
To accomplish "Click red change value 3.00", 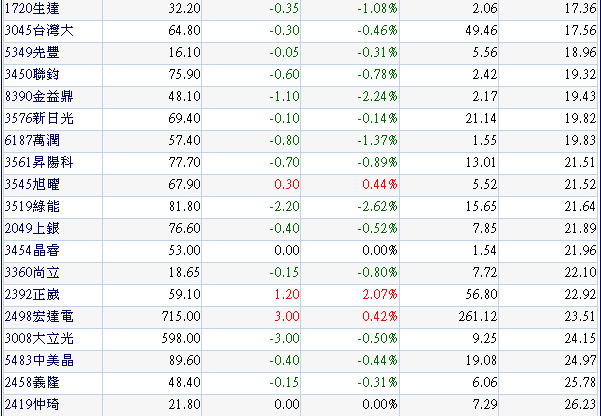I will (x=287, y=316).
